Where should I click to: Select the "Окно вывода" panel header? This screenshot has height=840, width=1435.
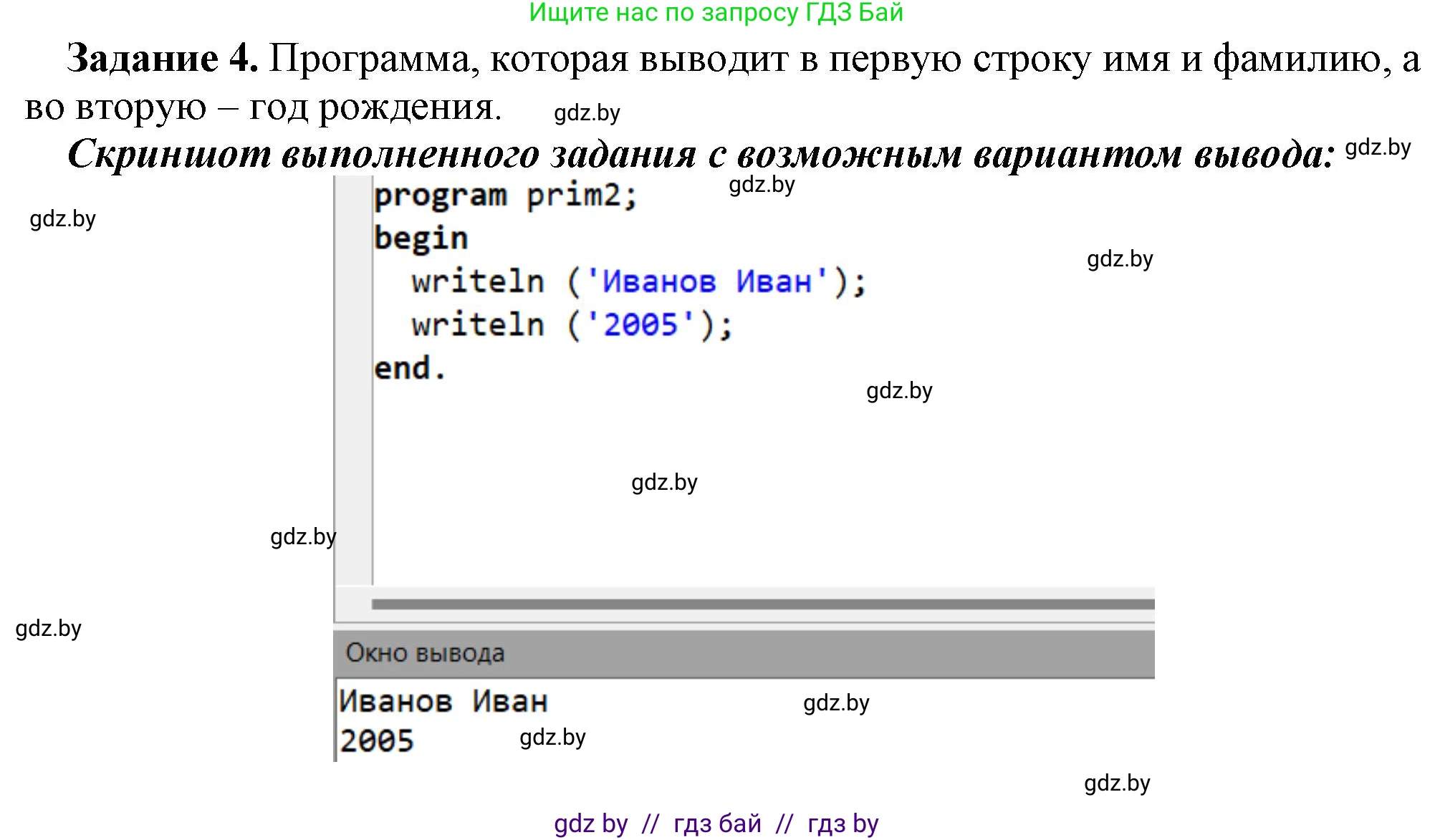coord(426,652)
